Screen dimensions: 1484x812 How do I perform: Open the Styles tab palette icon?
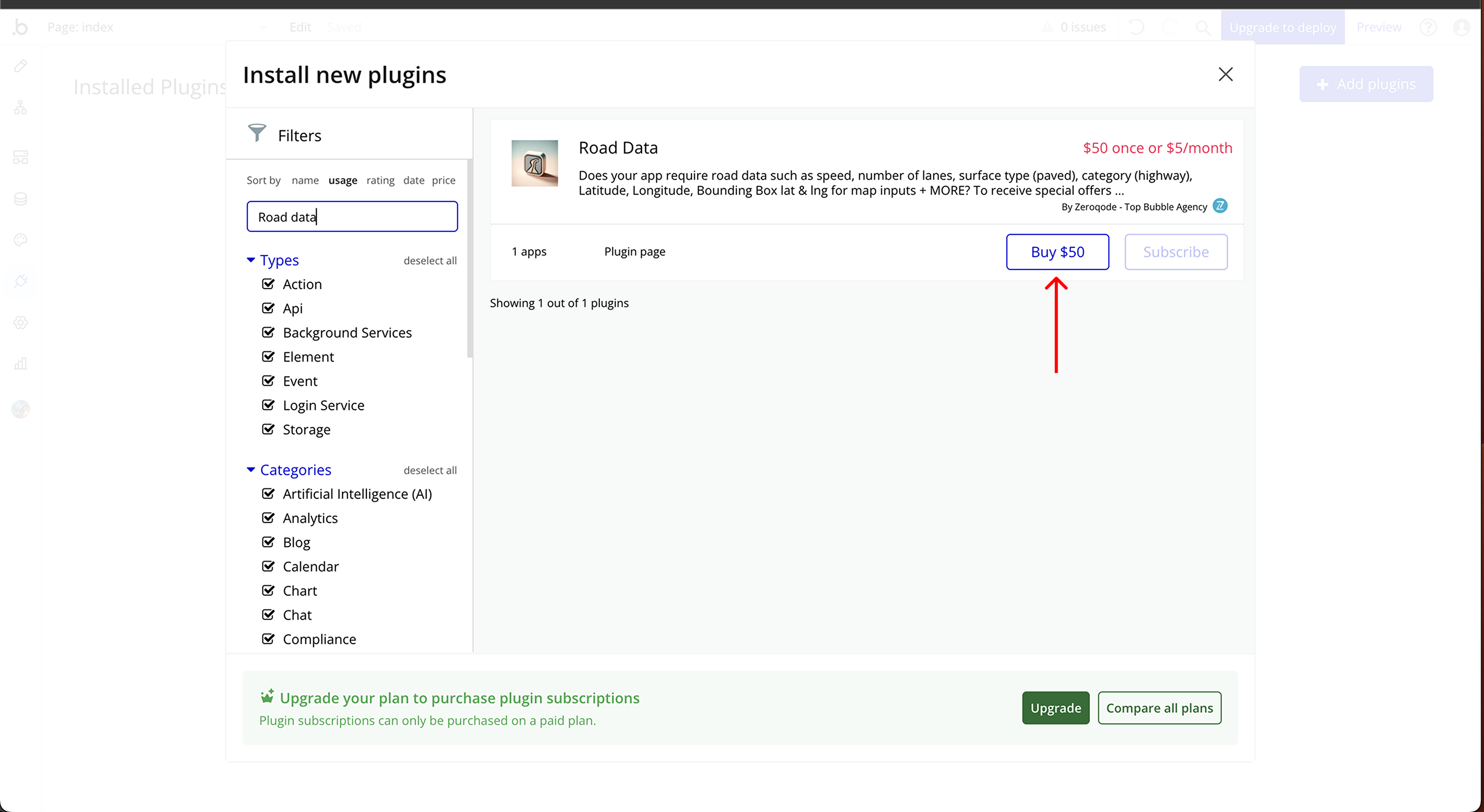tap(21, 240)
